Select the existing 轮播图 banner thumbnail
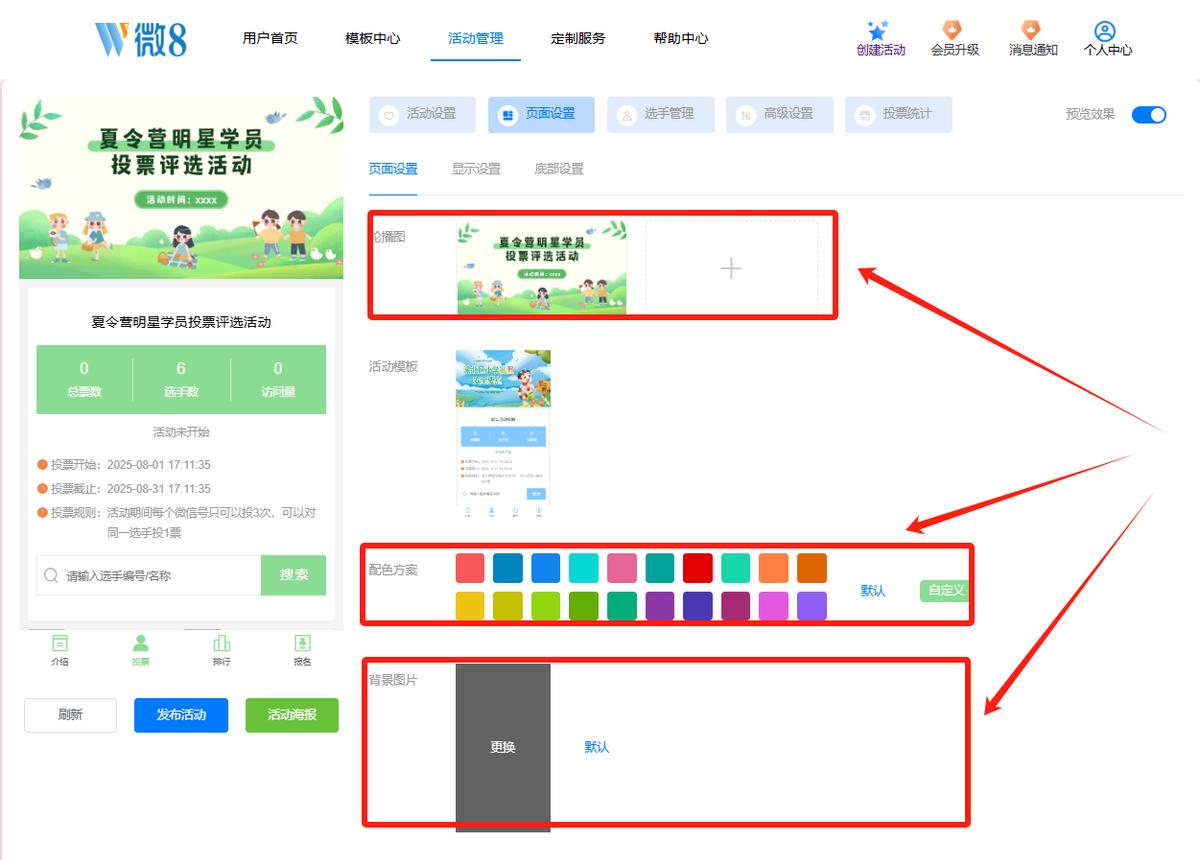The image size is (1200, 860). point(542,267)
